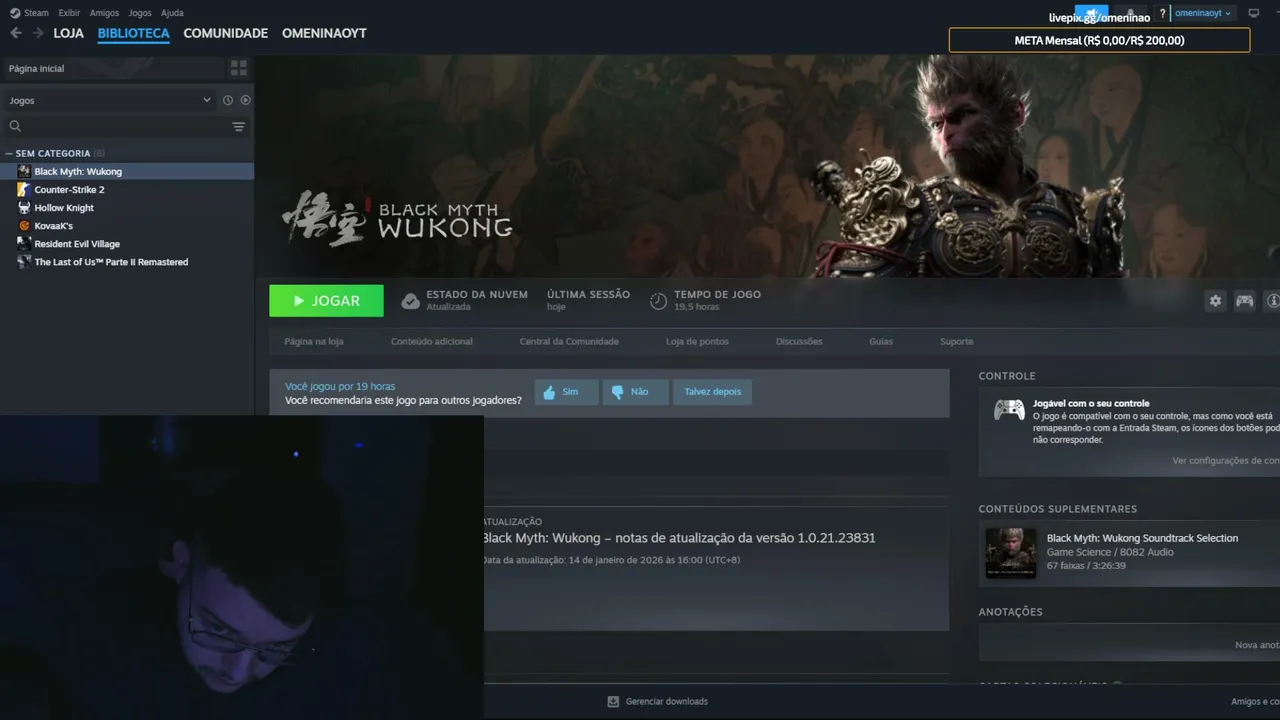
Task: Open the Exibir menu
Action: click(x=69, y=13)
